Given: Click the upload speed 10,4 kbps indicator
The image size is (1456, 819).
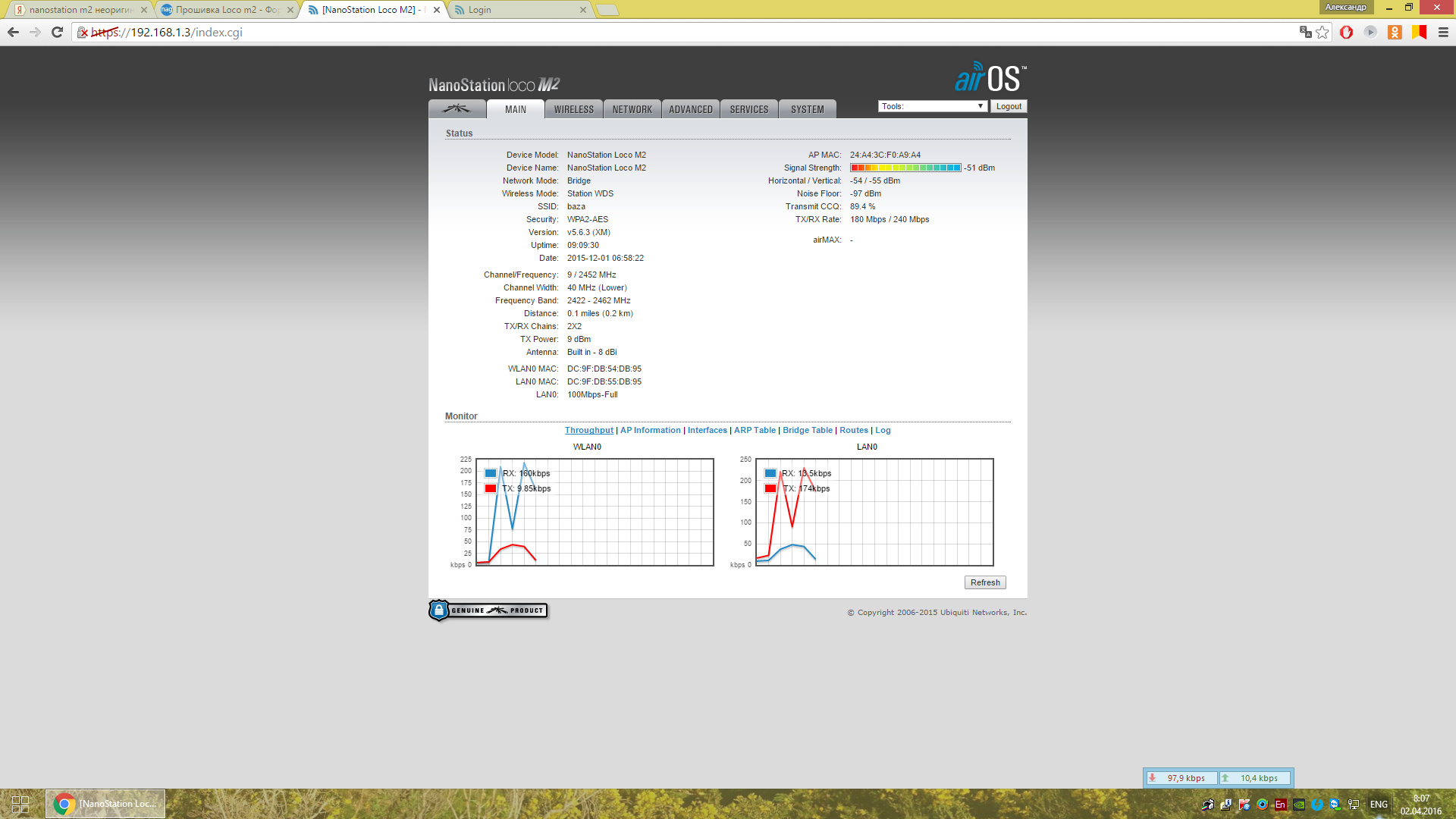Looking at the screenshot, I should coord(1254,778).
